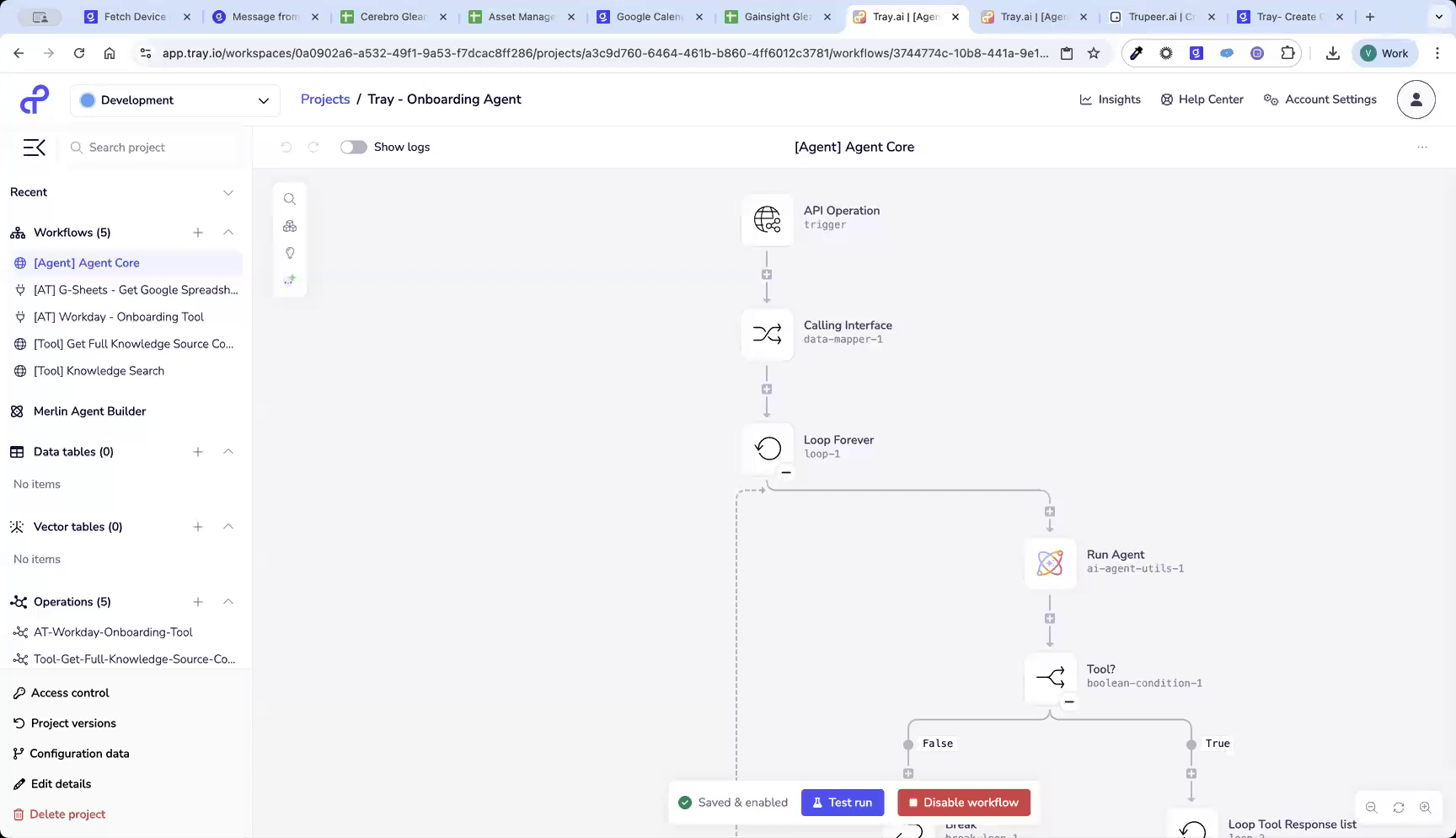Select the blue Development environment status dot
The height and width of the screenshot is (838, 1456).
(x=87, y=99)
